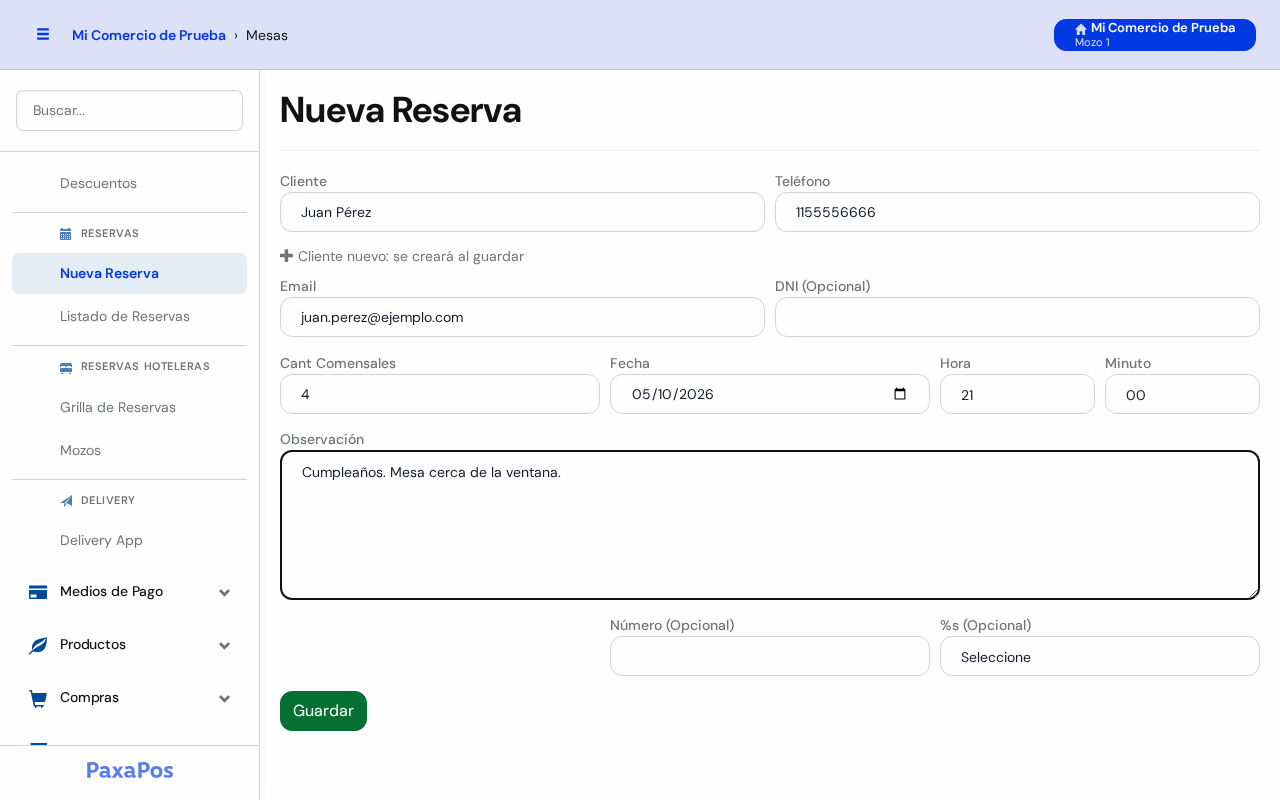The image size is (1280, 800).
Task: Click the Observación text area
Action: coord(770,525)
